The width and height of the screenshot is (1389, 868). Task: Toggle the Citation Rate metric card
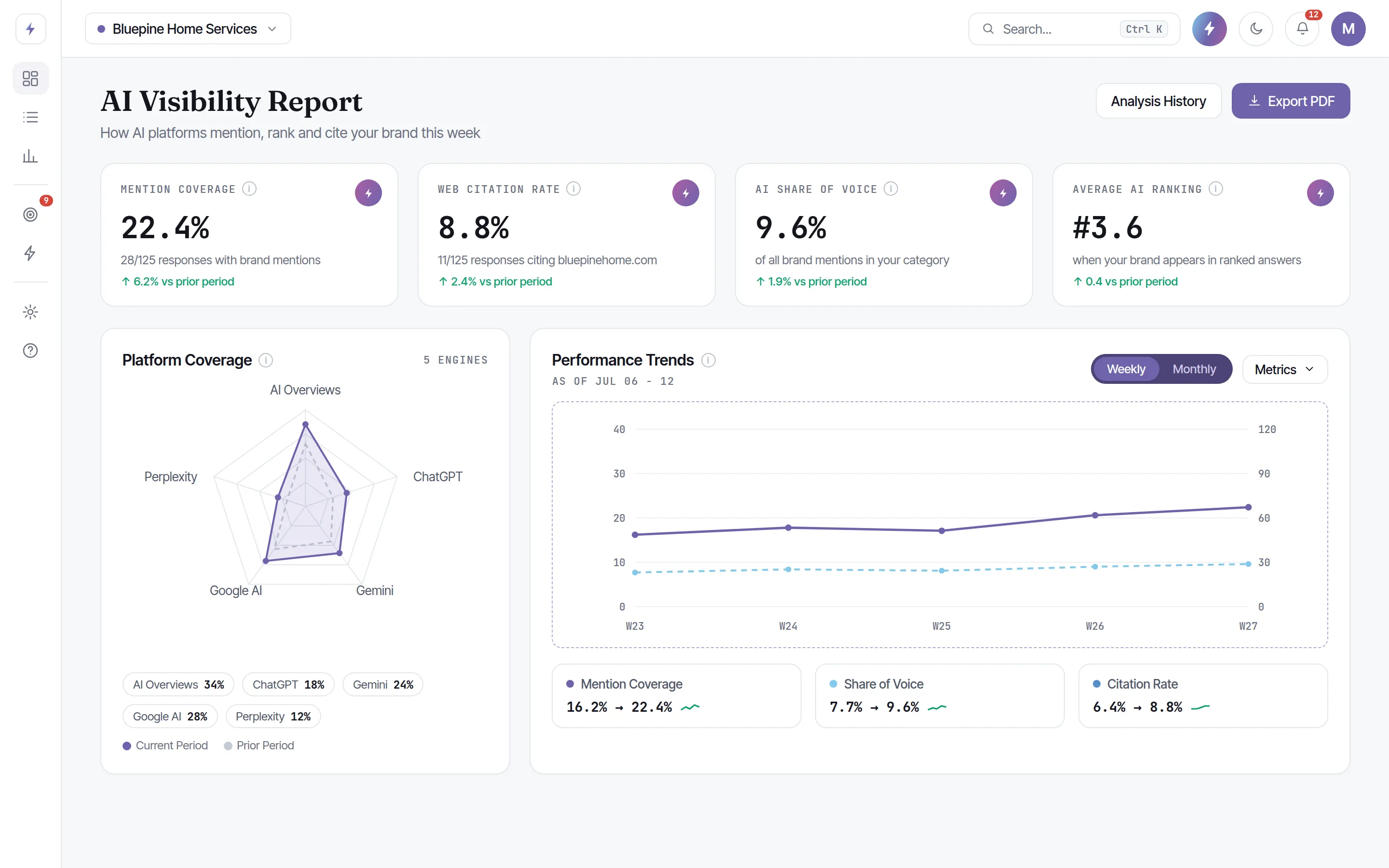point(1203,696)
